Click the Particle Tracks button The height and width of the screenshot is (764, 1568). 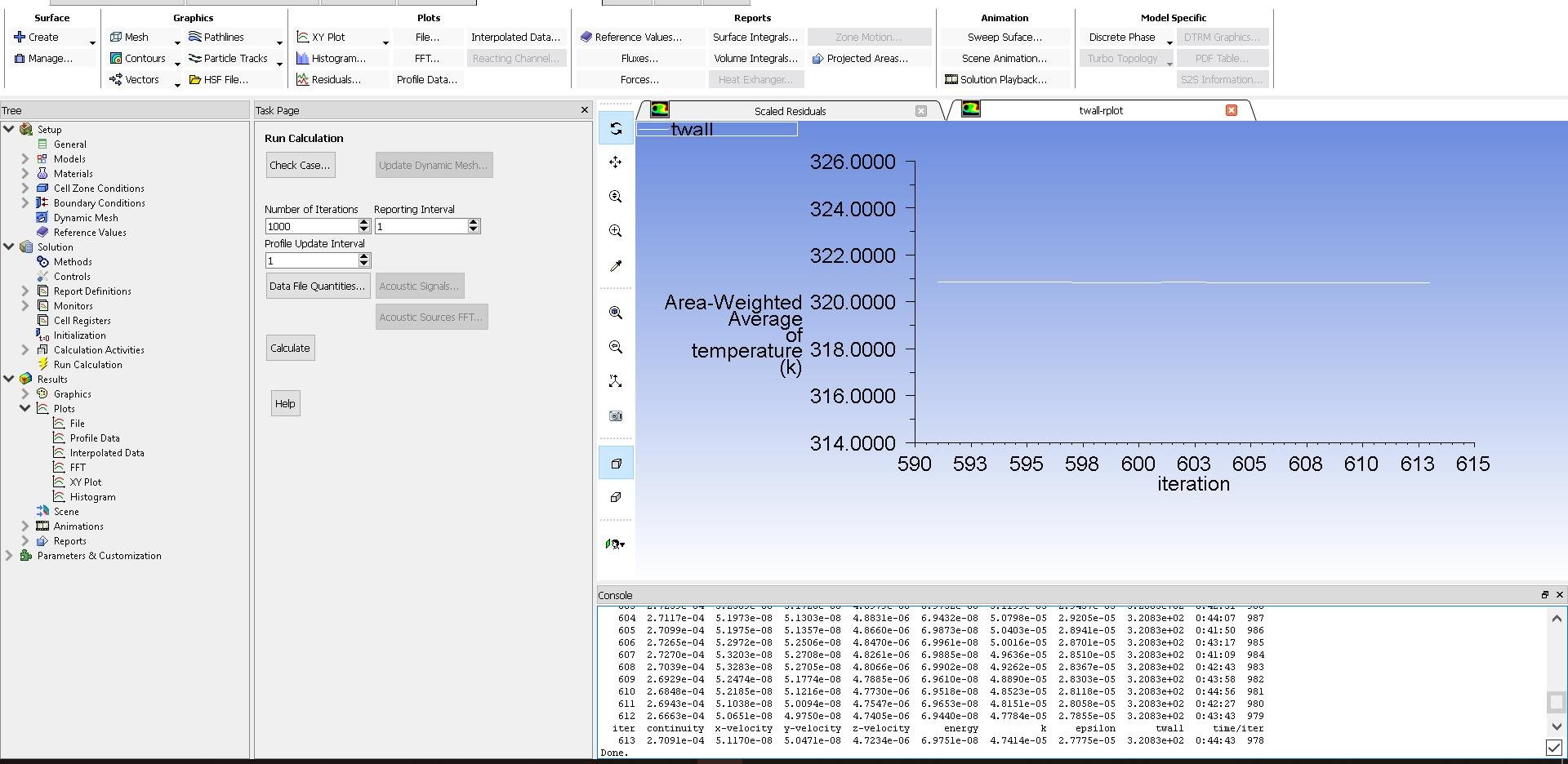[x=229, y=58]
